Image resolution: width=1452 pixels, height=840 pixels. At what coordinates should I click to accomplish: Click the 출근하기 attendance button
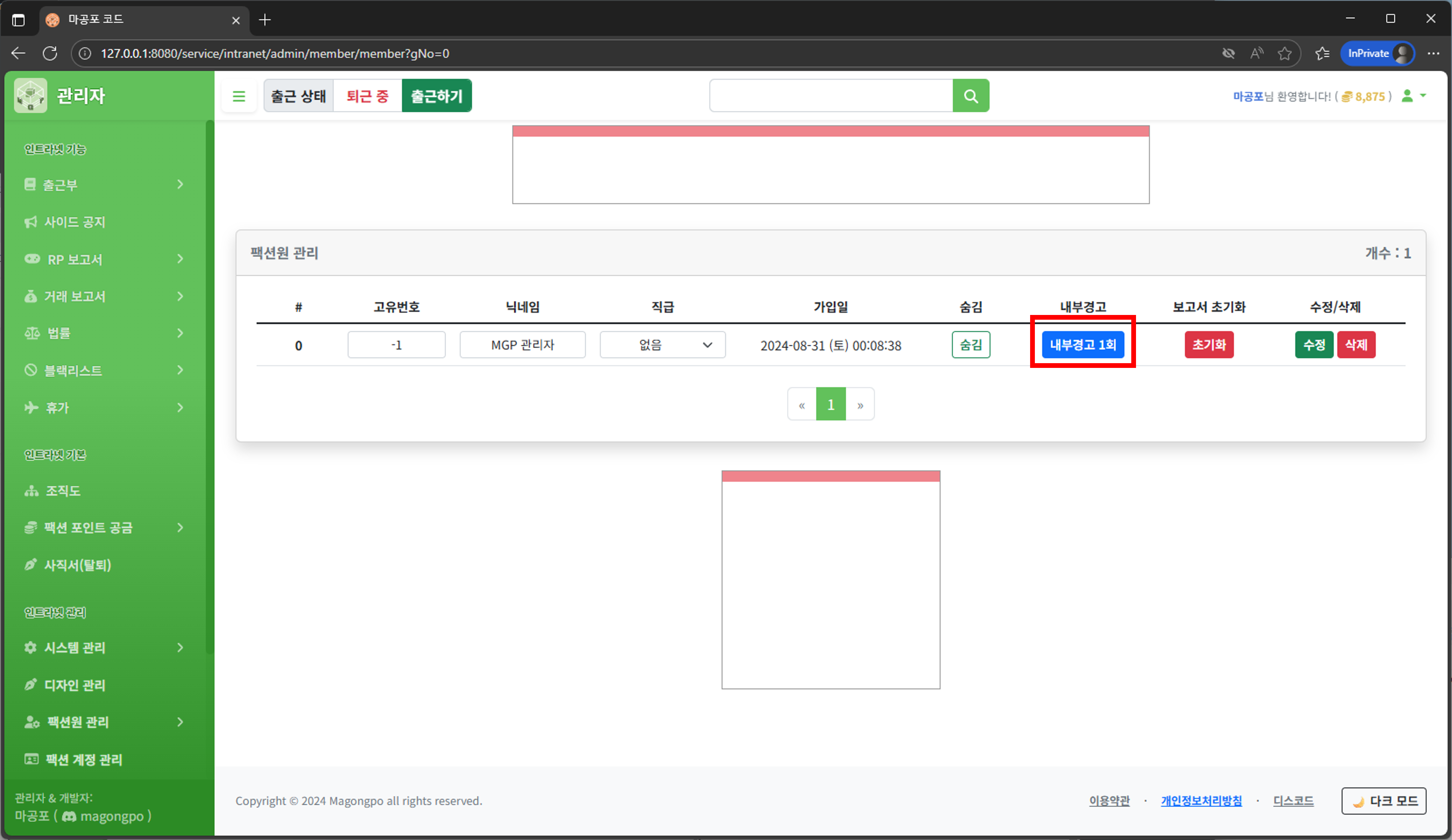coord(436,96)
